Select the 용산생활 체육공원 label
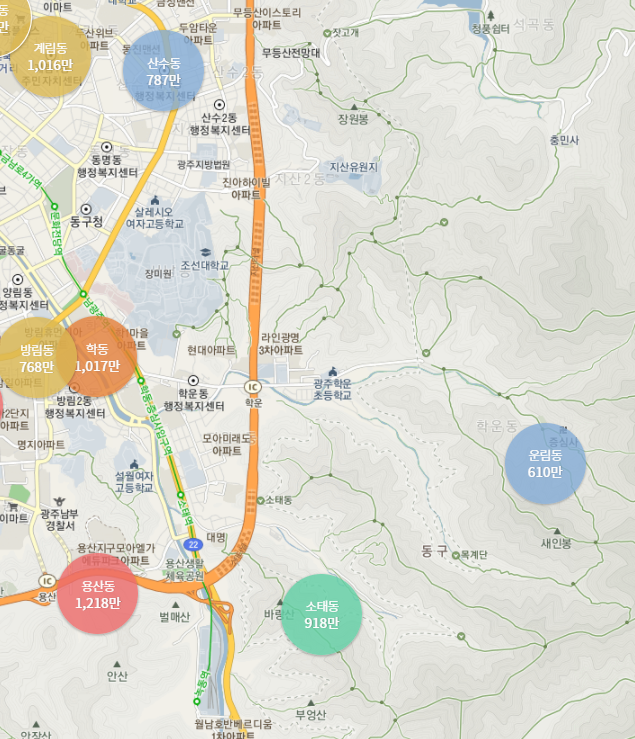Screen dimensions: 635x739 [x=184, y=569]
